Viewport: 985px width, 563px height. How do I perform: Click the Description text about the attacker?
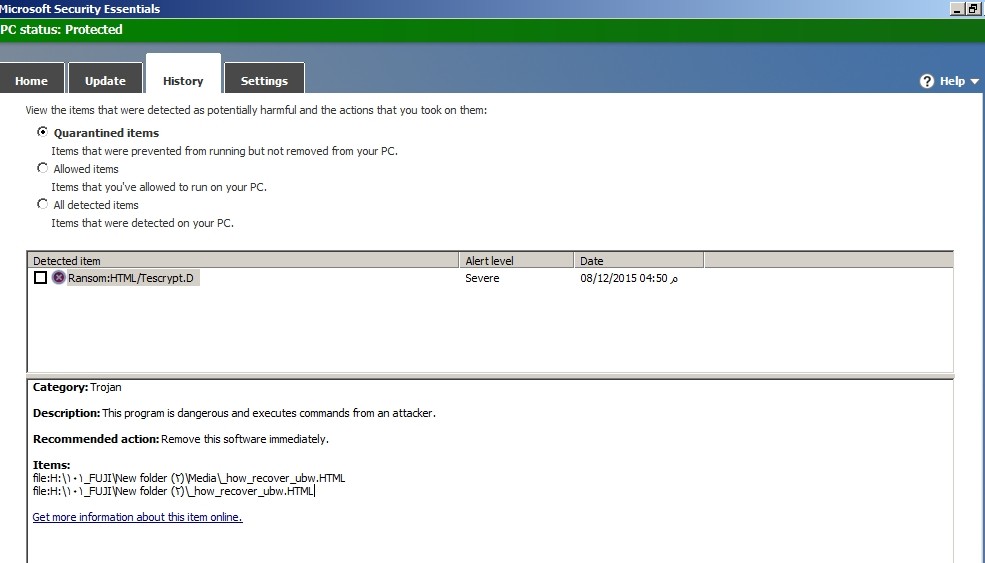click(234, 413)
